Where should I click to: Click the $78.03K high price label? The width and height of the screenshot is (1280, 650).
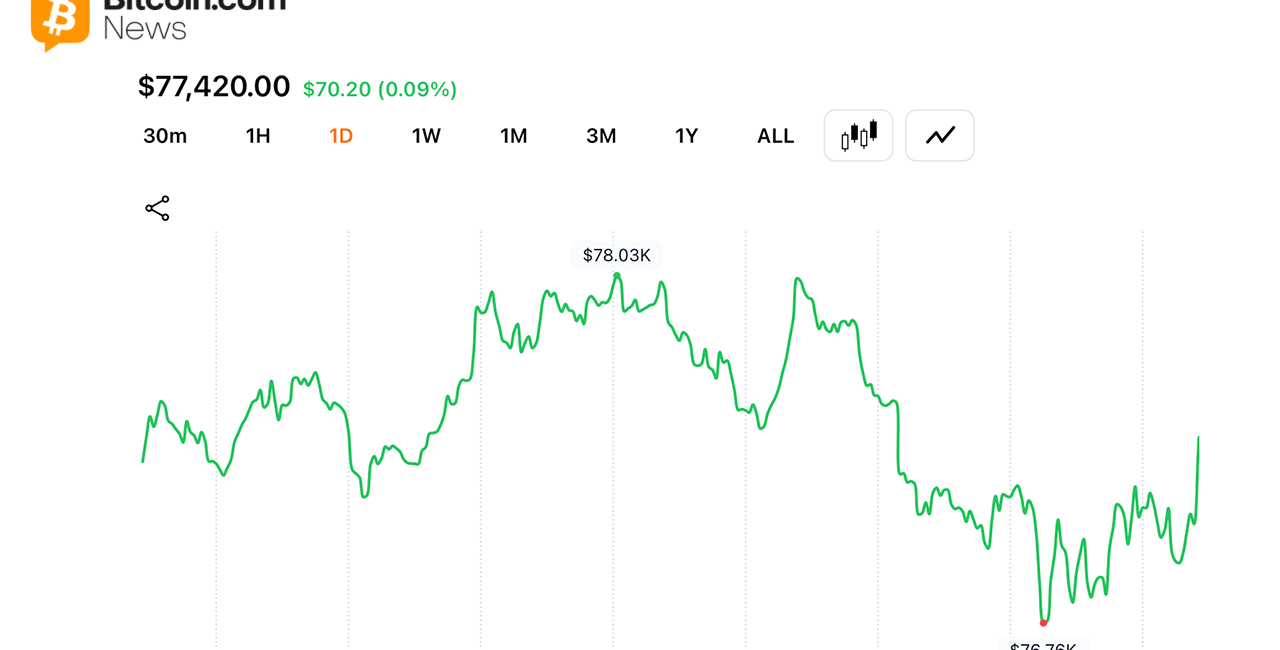617,255
